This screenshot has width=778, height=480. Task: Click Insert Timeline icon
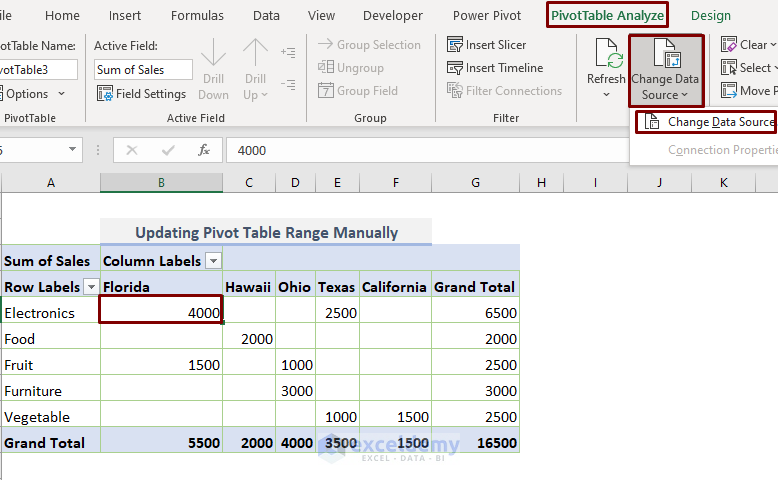click(455, 68)
